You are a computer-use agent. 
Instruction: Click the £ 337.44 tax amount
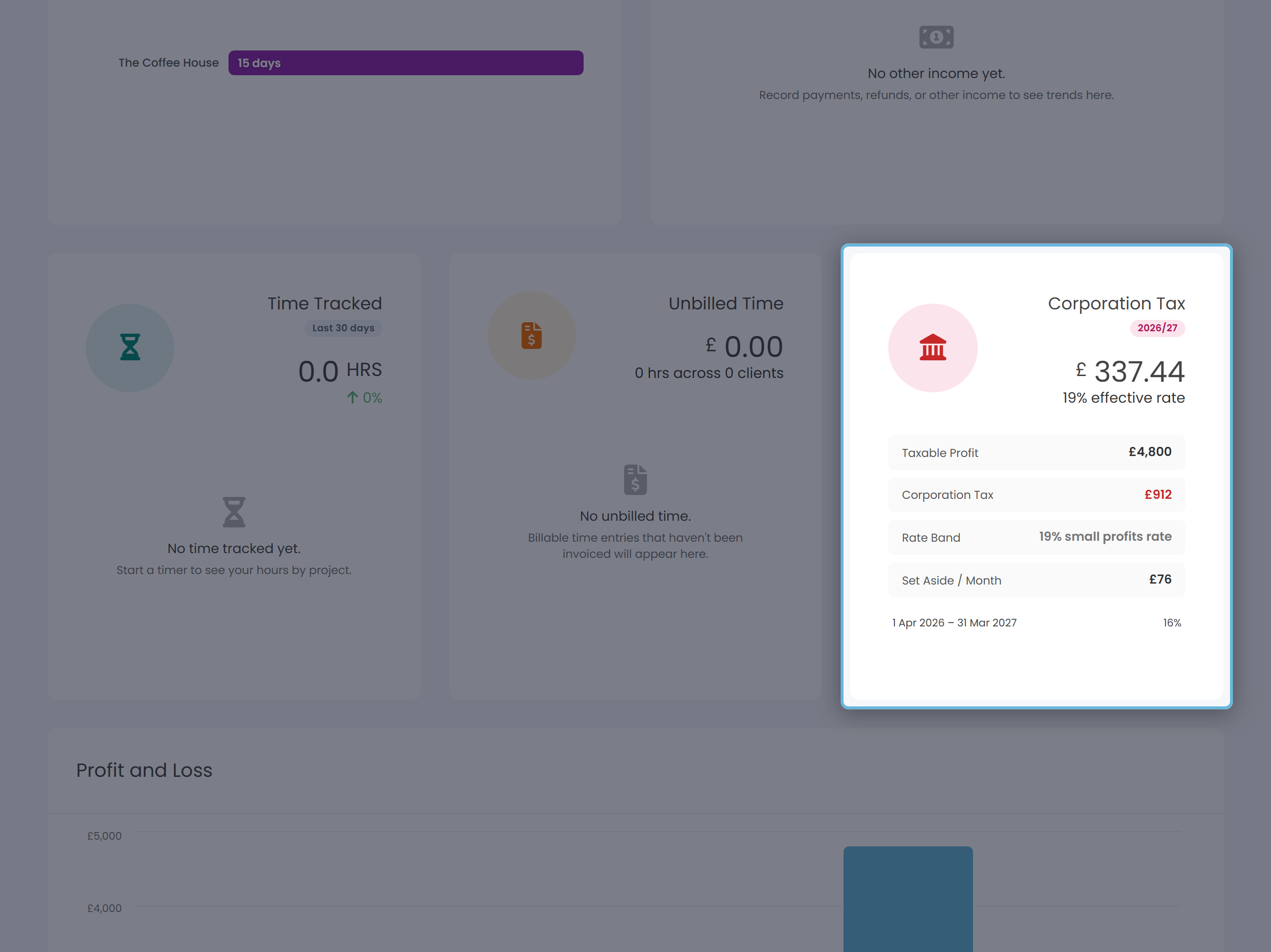pos(1130,371)
